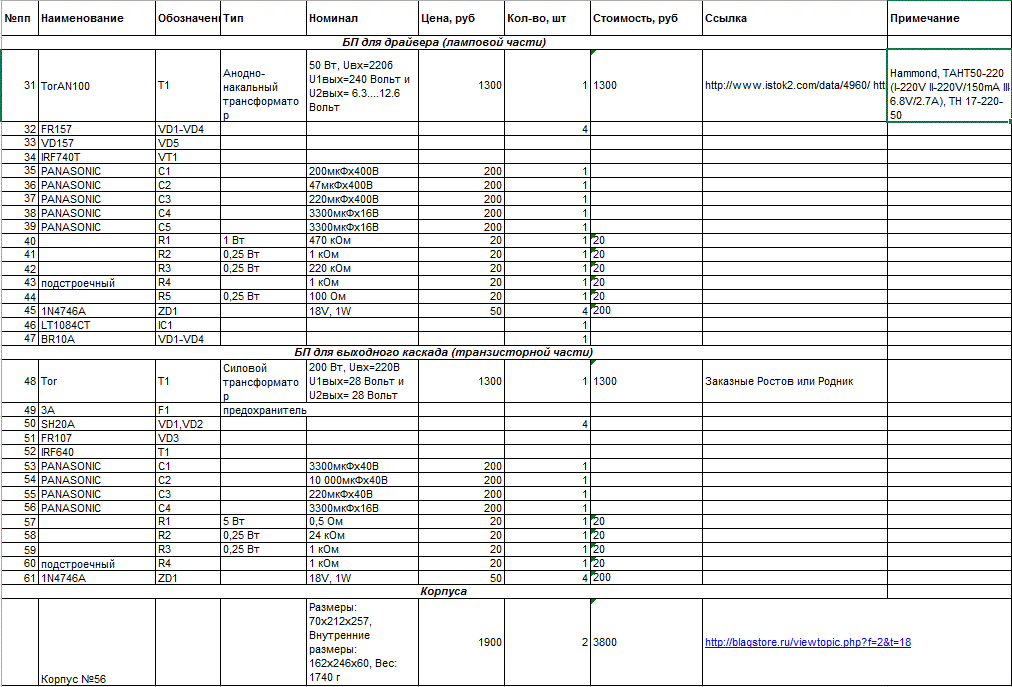Click the istok2.com link cell
Image resolution: width=1012 pixels, height=687 pixels.
tap(794, 85)
